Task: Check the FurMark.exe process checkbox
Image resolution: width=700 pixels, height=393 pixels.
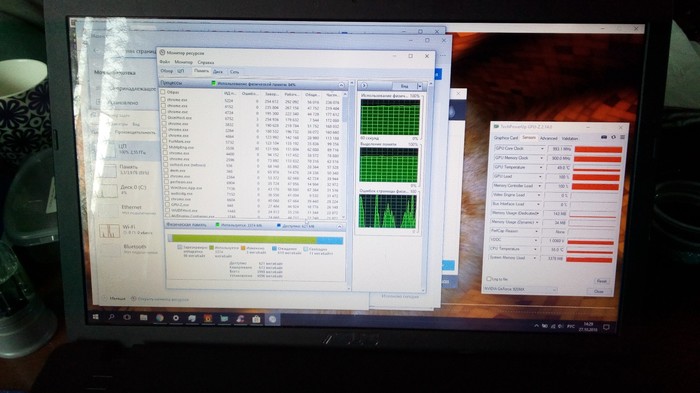Action: click(x=165, y=141)
